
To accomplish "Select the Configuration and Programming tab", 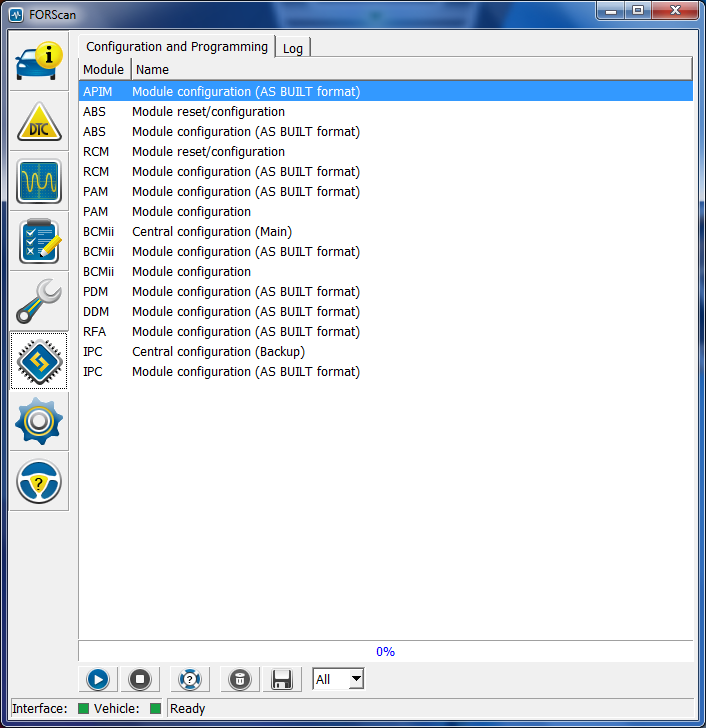I will (177, 46).
